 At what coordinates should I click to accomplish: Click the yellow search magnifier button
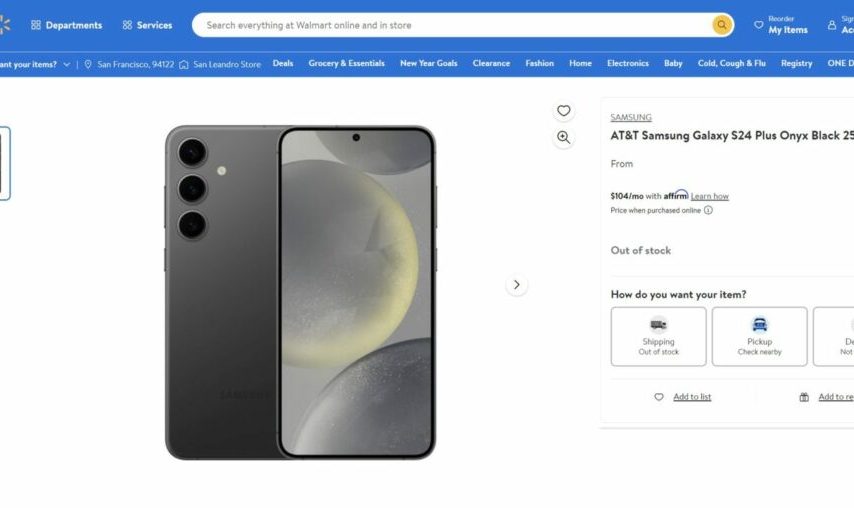click(x=722, y=25)
